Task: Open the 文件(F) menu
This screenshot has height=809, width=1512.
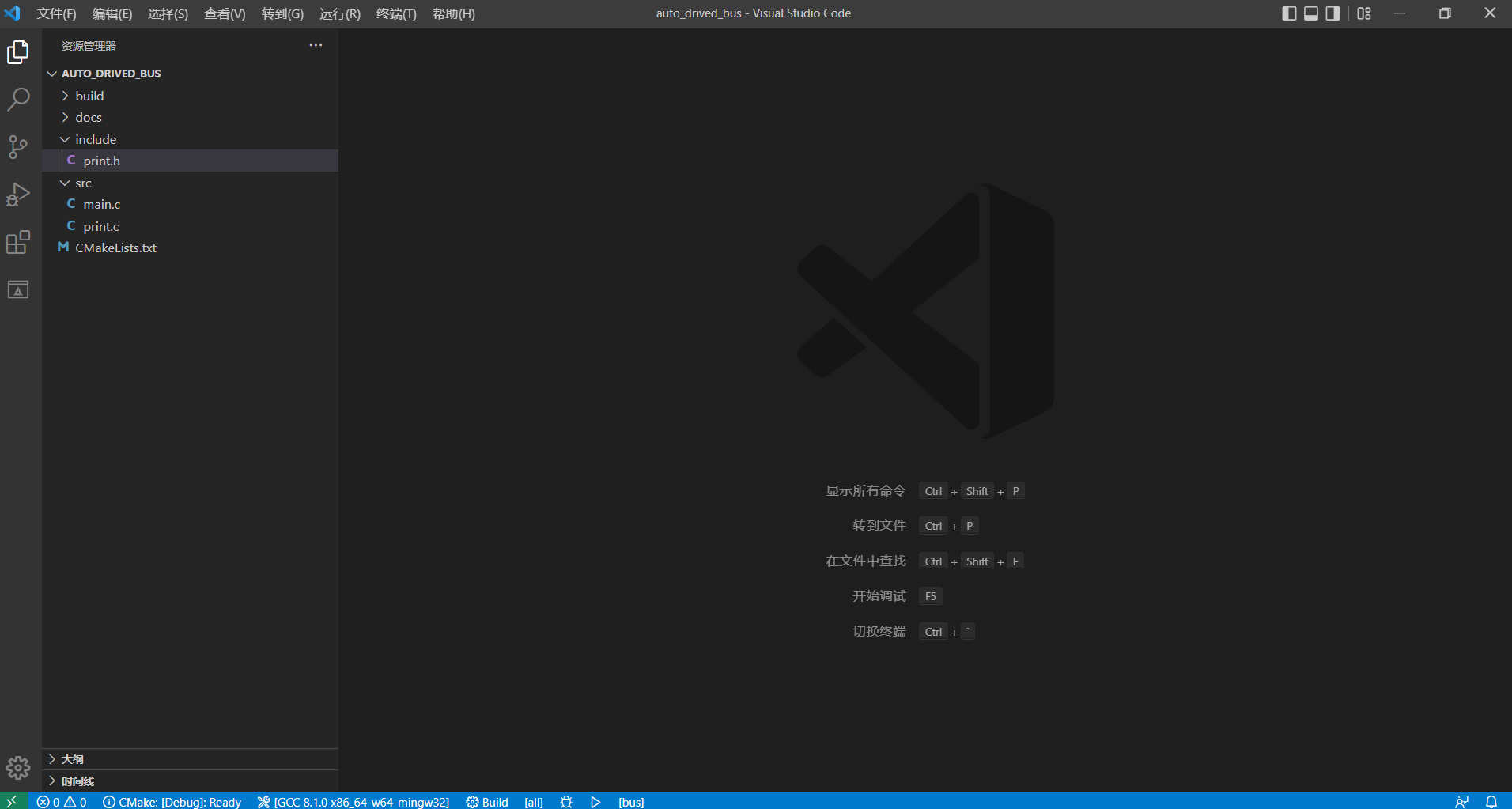Action: pyautogui.click(x=56, y=13)
